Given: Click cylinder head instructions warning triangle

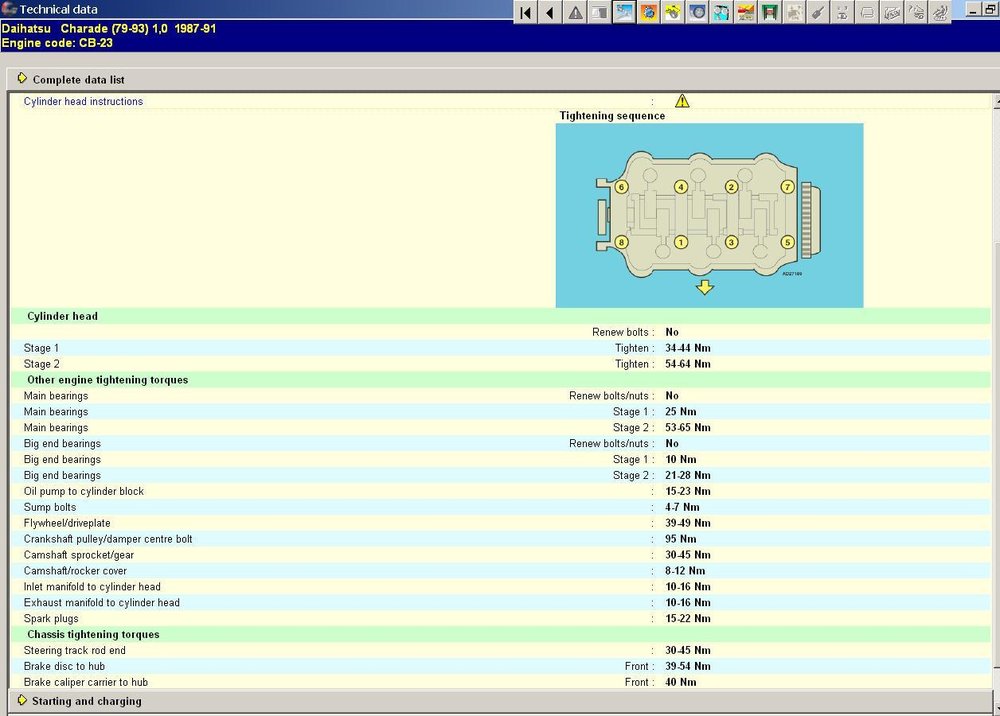Looking at the screenshot, I should pos(682,101).
